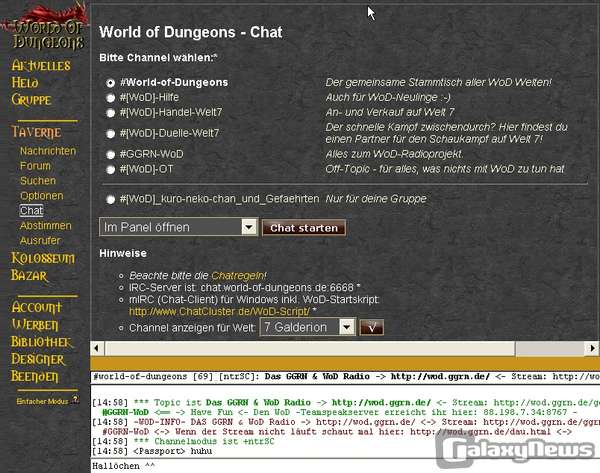The width and height of the screenshot is (600, 473).
Task: Click the 'Chat starten' button
Action: tap(304, 228)
